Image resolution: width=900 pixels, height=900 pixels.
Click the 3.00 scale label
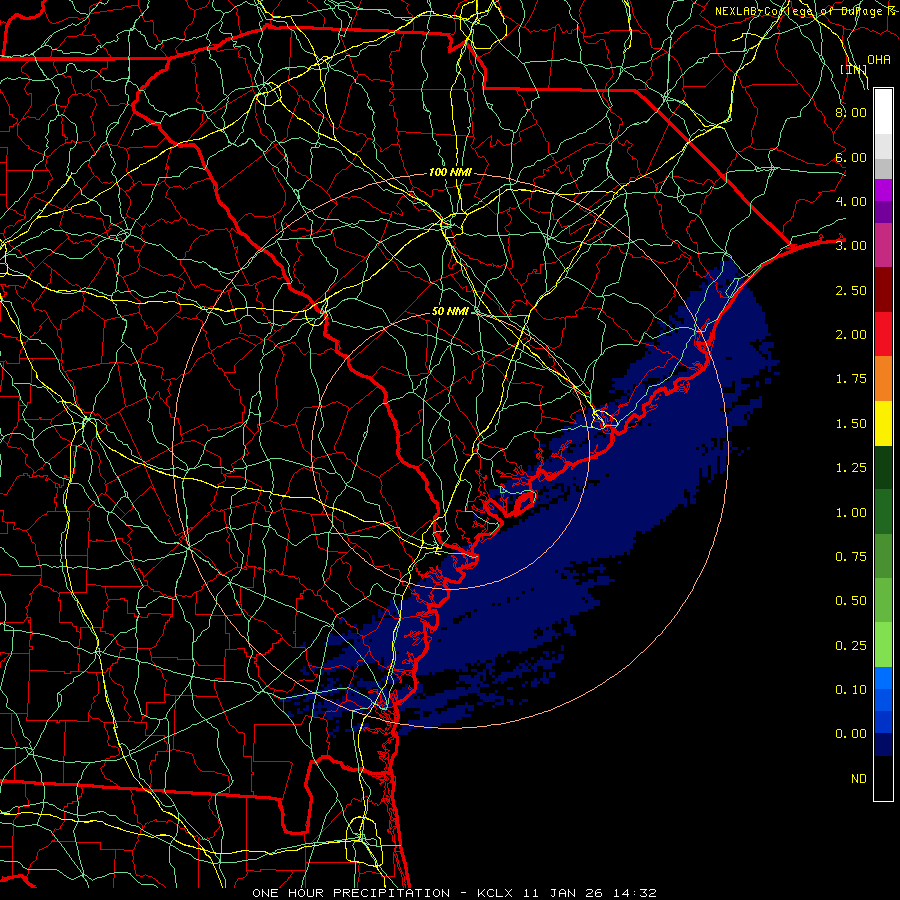point(851,246)
